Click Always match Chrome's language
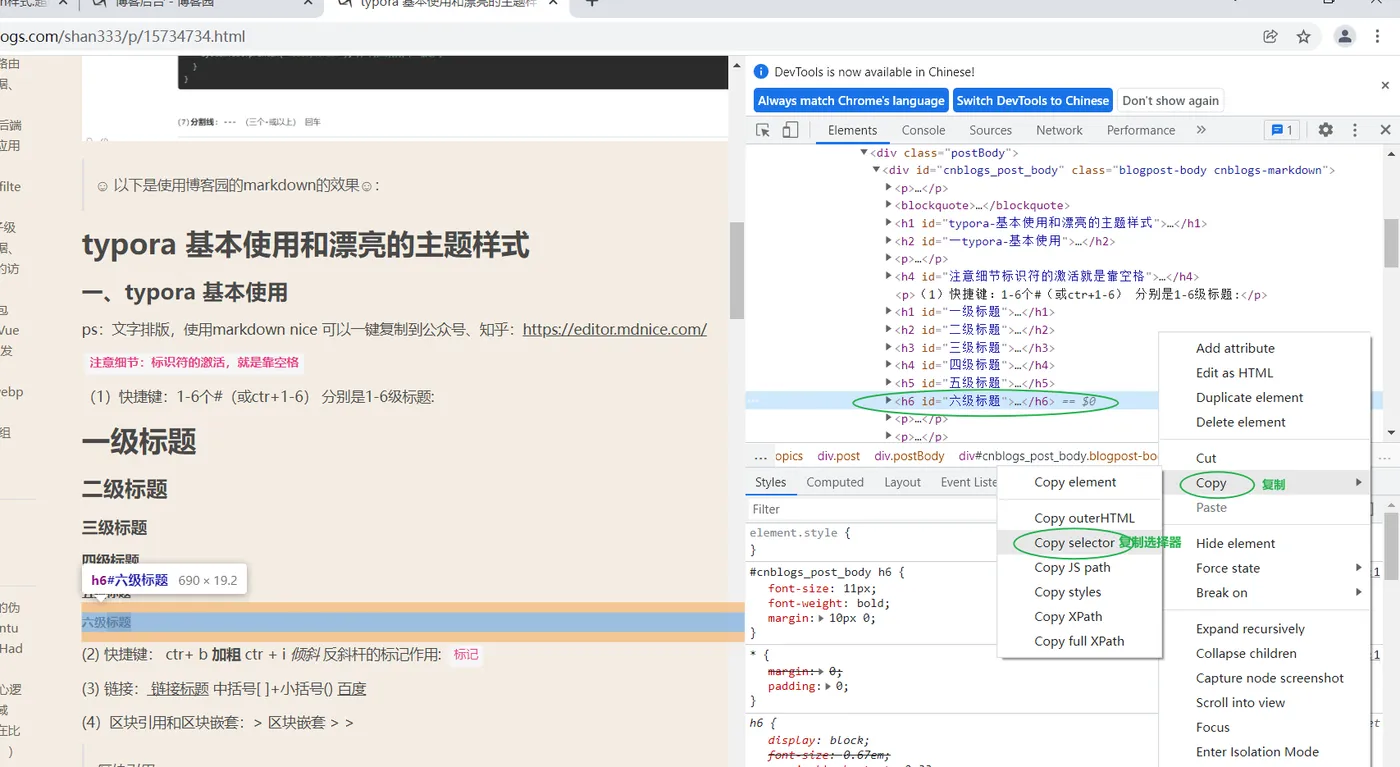Screen dimensions: 1400x767 pos(851,101)
